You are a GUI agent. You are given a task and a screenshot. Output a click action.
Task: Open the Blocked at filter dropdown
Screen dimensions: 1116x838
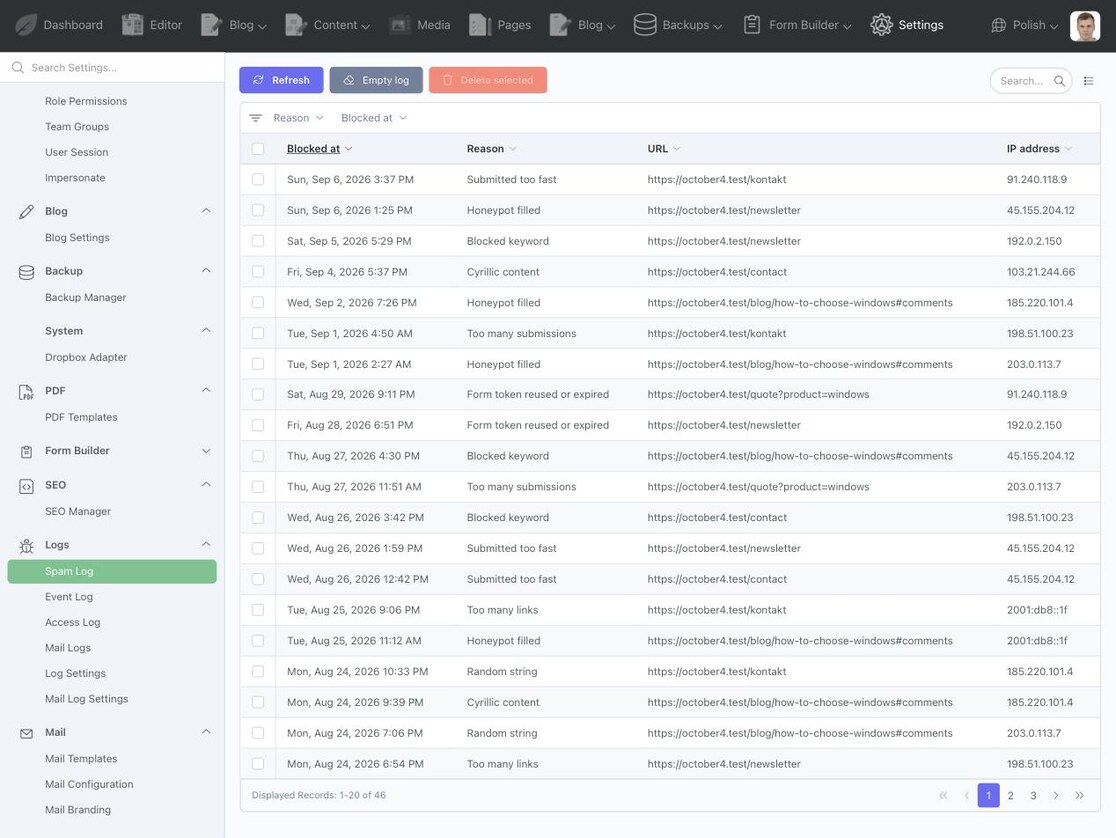[x=374, y=118]
